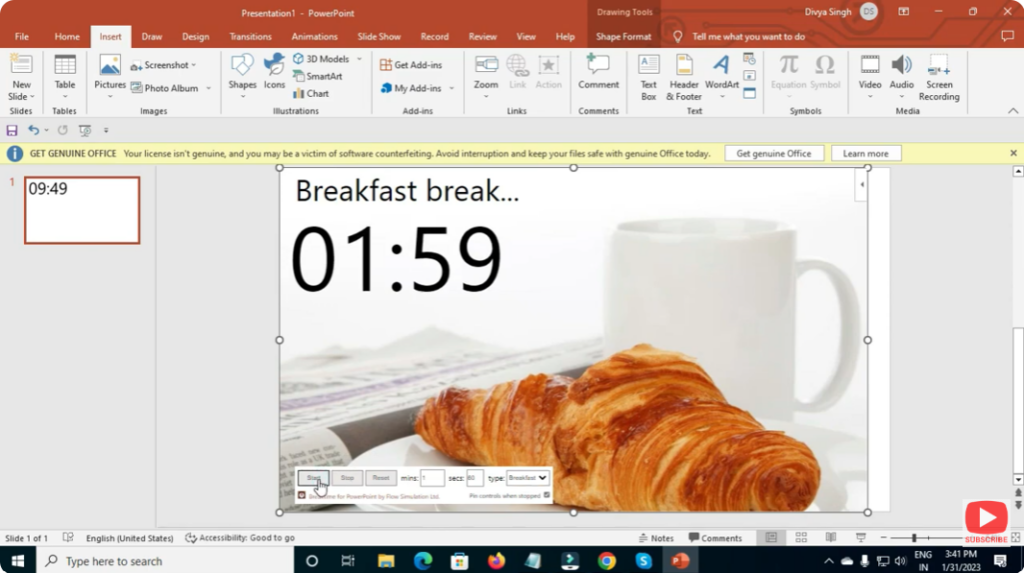Toggle the Notes pane
The height and width of the screenshot is (573, 1024).
pos(656,538)
